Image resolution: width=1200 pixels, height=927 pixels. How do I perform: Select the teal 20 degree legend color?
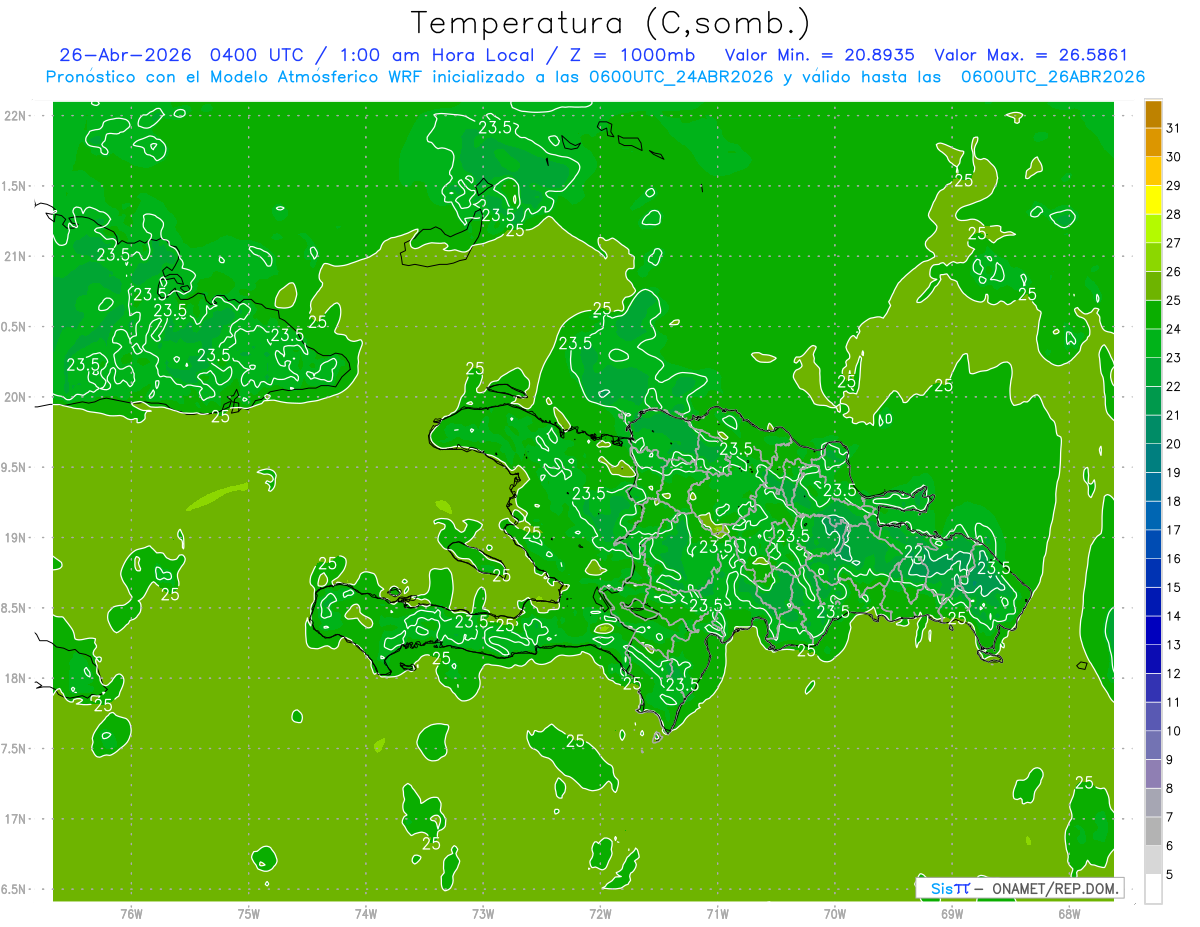coord(1153,430)
